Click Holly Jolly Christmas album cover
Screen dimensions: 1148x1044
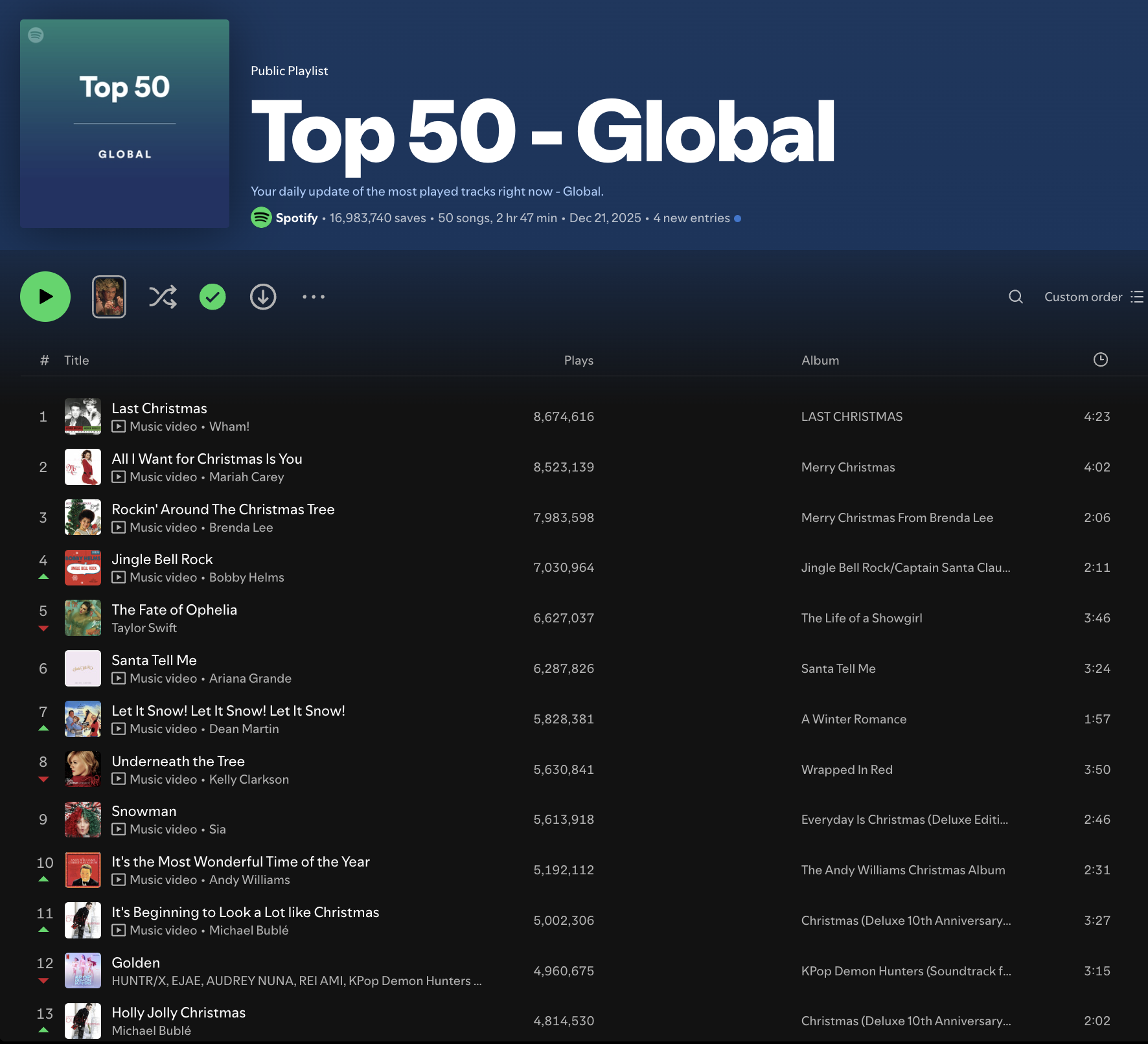(x=83, y=1021)
